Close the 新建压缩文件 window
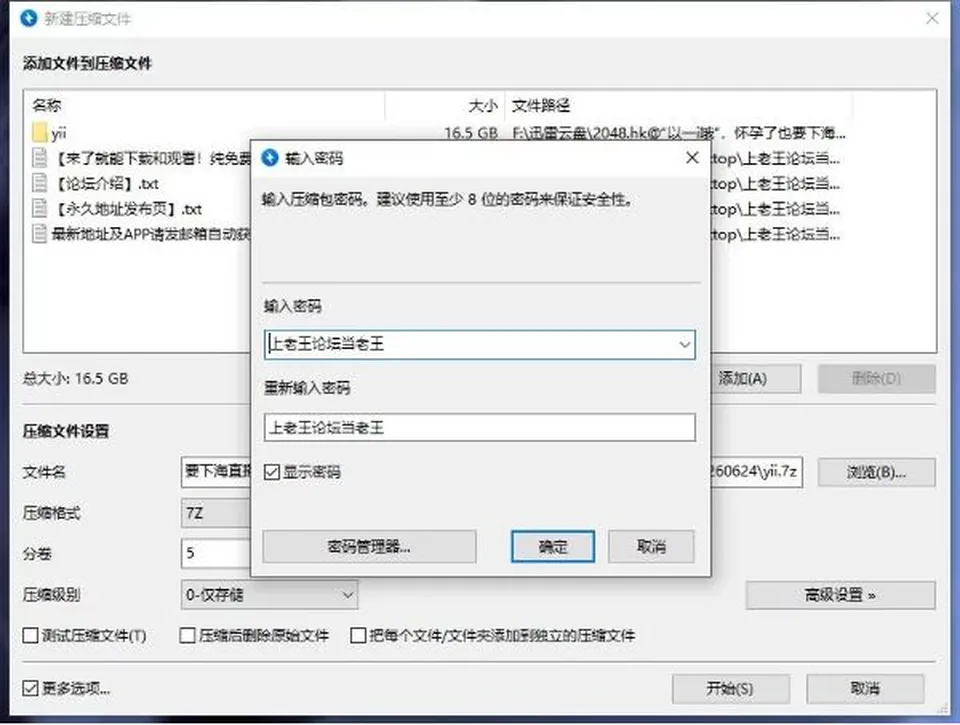This screenshot has height=725, width=960. pos(932,18)
